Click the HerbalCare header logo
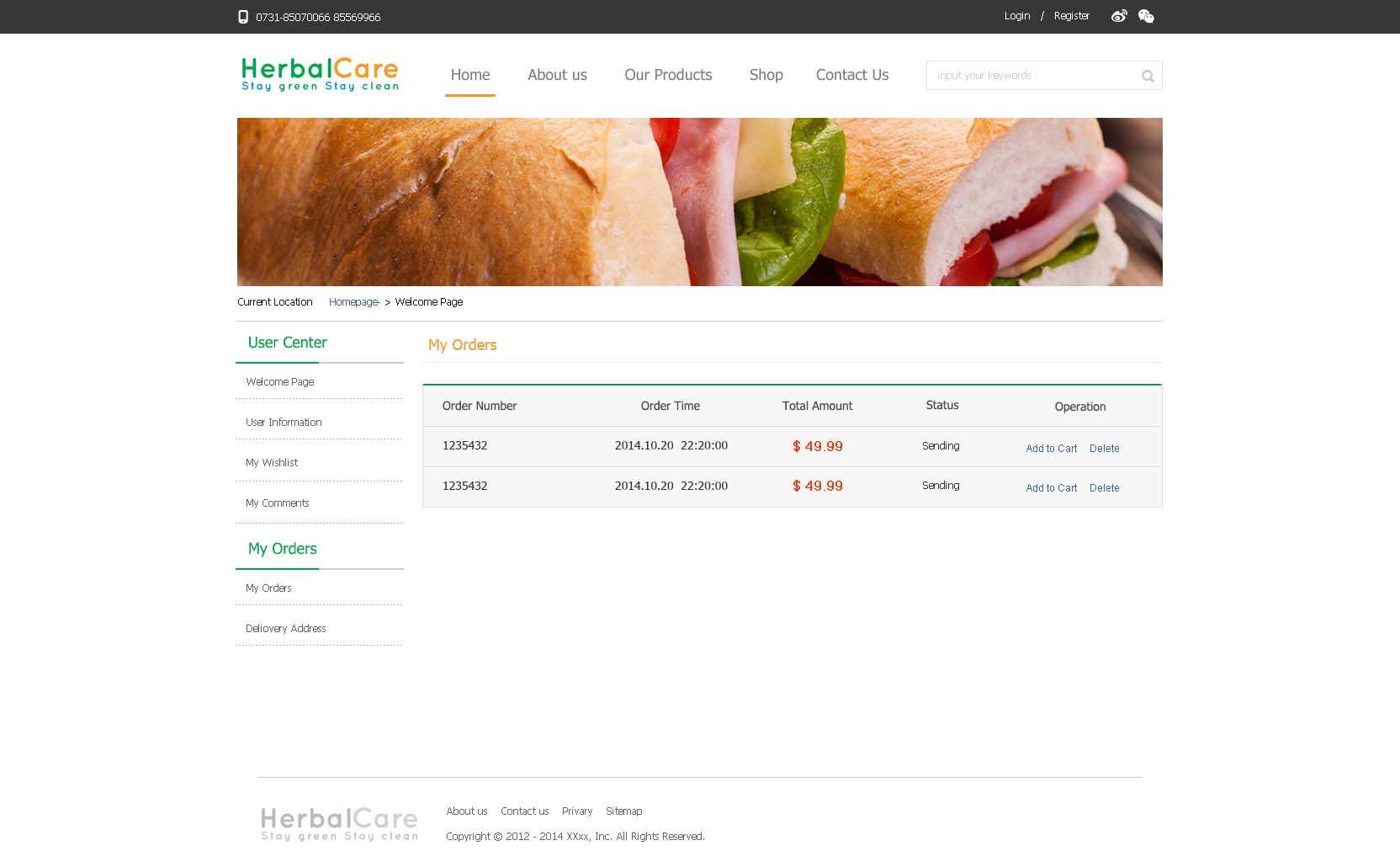This screenshot has height=867, width=1400. point(320,74)
